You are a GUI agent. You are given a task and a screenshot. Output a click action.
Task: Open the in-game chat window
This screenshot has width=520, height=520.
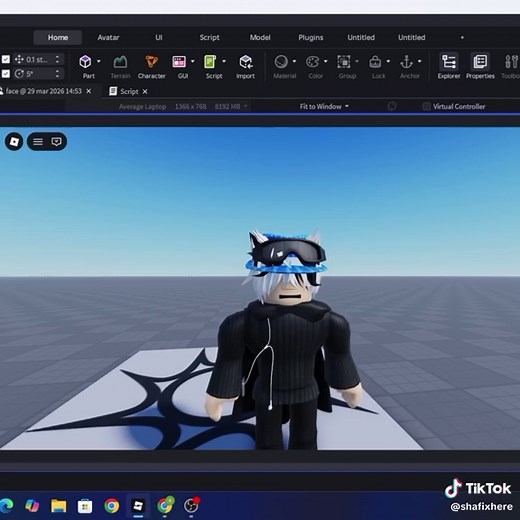click(x=56, y=142)
